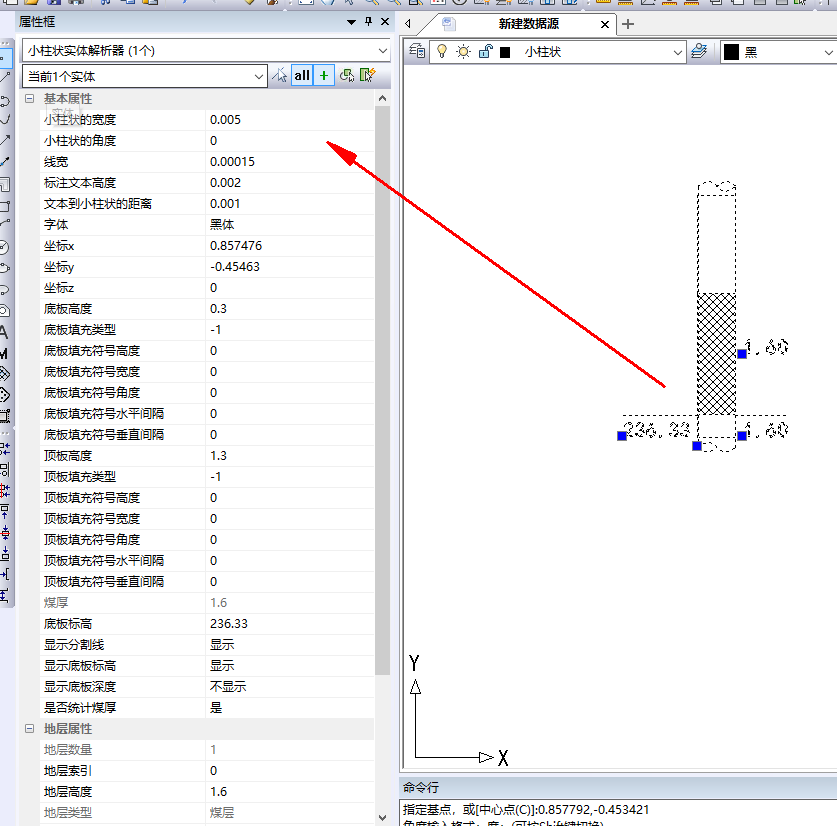Toggle layer on/off lightbulb for 小柱状
This screenshot has width=837, height=826.
coord(441,51)
